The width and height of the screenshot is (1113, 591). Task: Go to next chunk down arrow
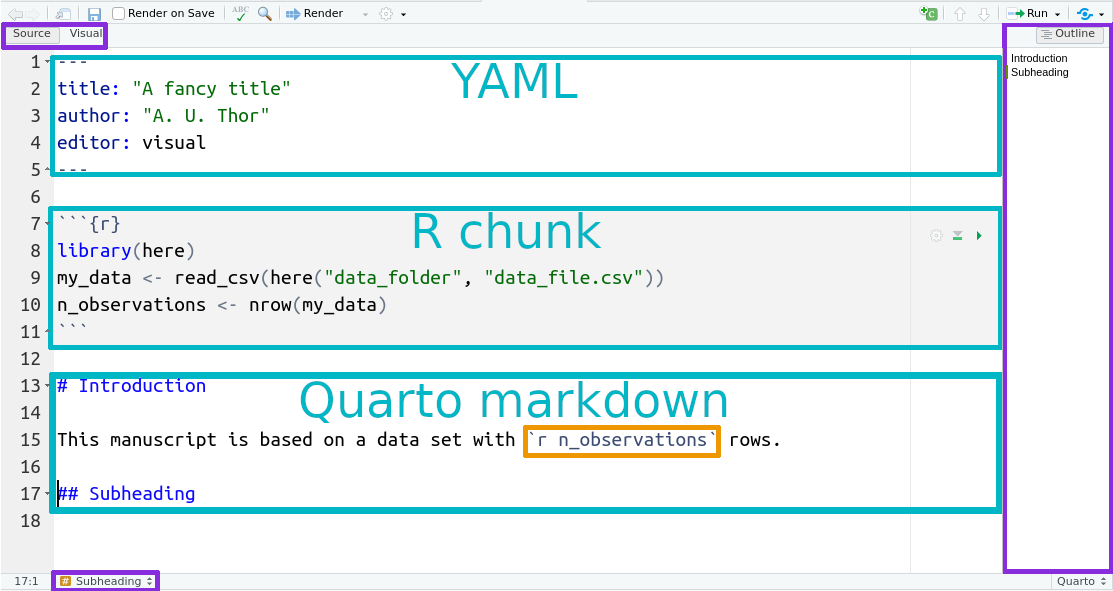[x=983, y=13]
